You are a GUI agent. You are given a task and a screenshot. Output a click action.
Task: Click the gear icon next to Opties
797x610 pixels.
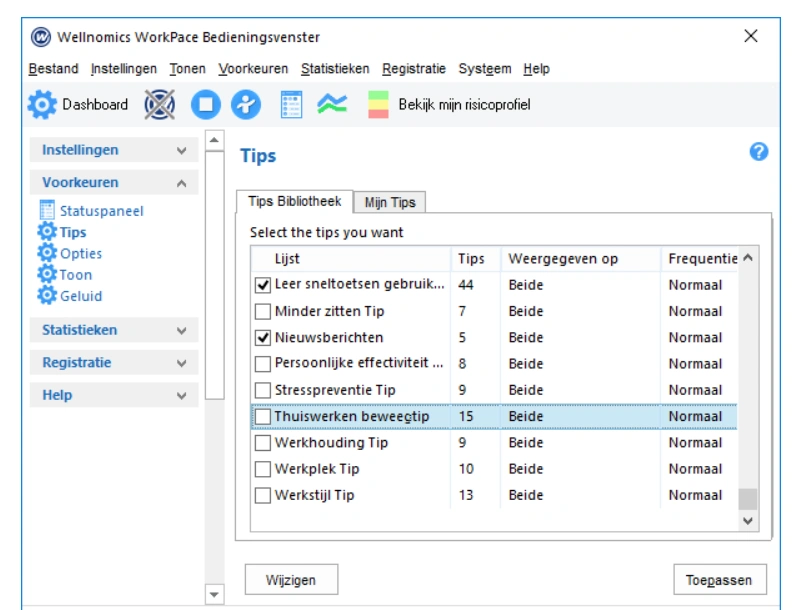pos(47,253)
